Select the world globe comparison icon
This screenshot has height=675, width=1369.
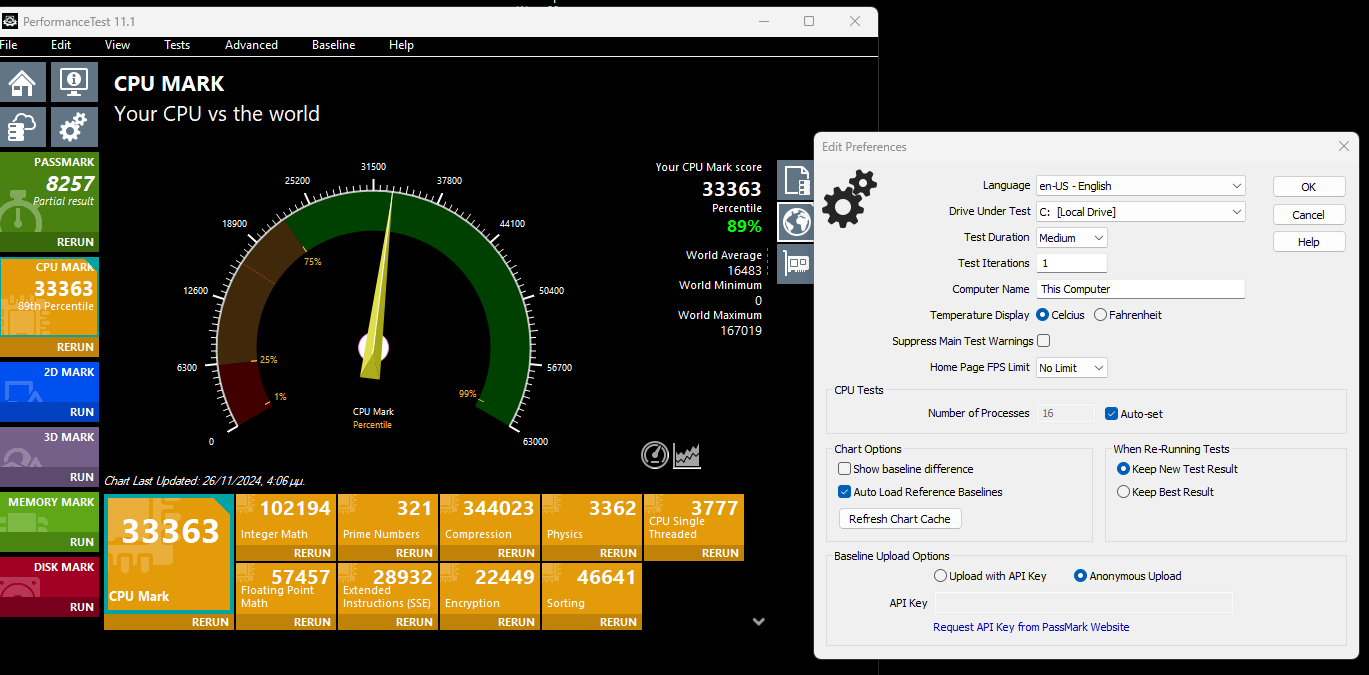pos(796,223)
